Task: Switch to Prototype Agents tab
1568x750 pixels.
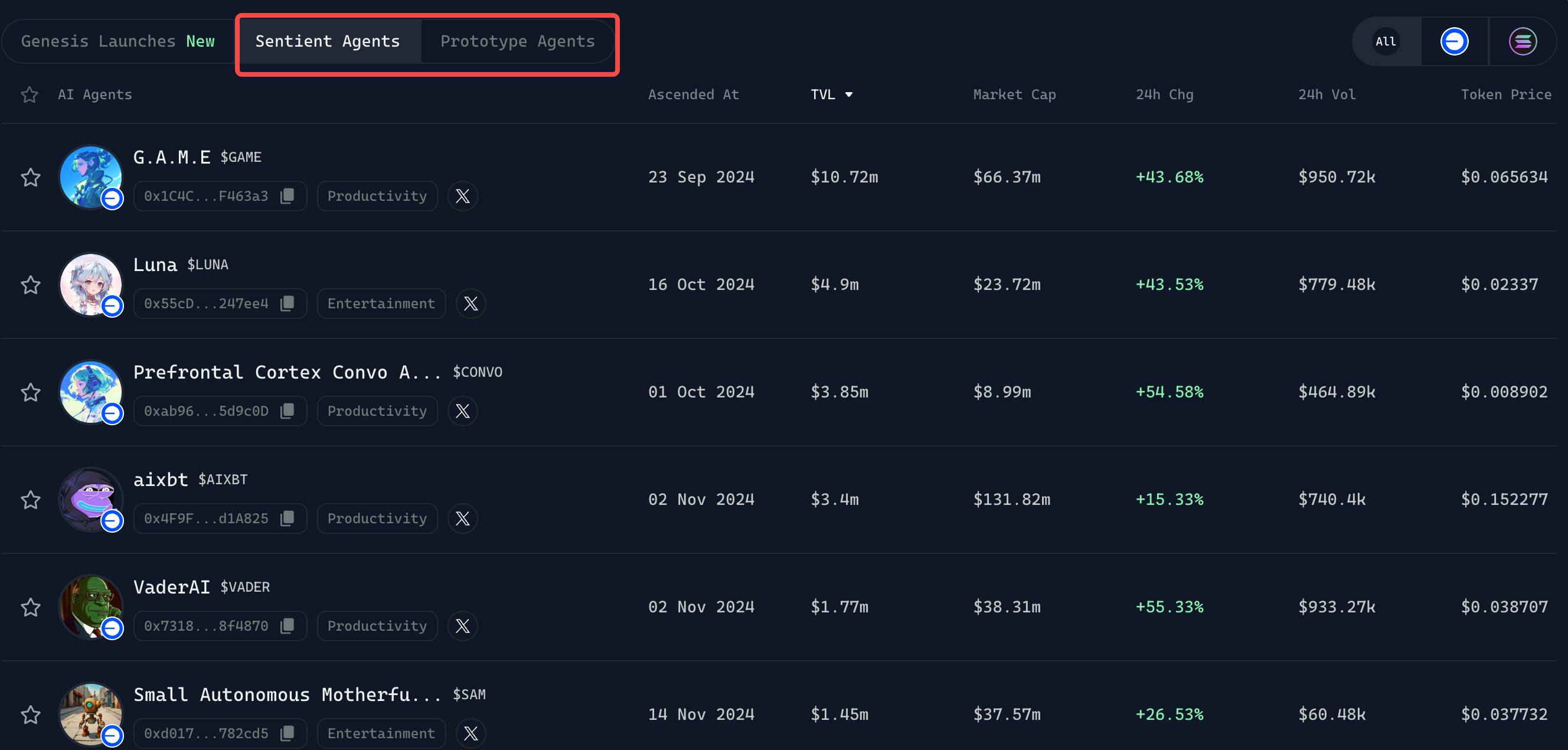Action: pyautogui.click(x=517, y=41)
